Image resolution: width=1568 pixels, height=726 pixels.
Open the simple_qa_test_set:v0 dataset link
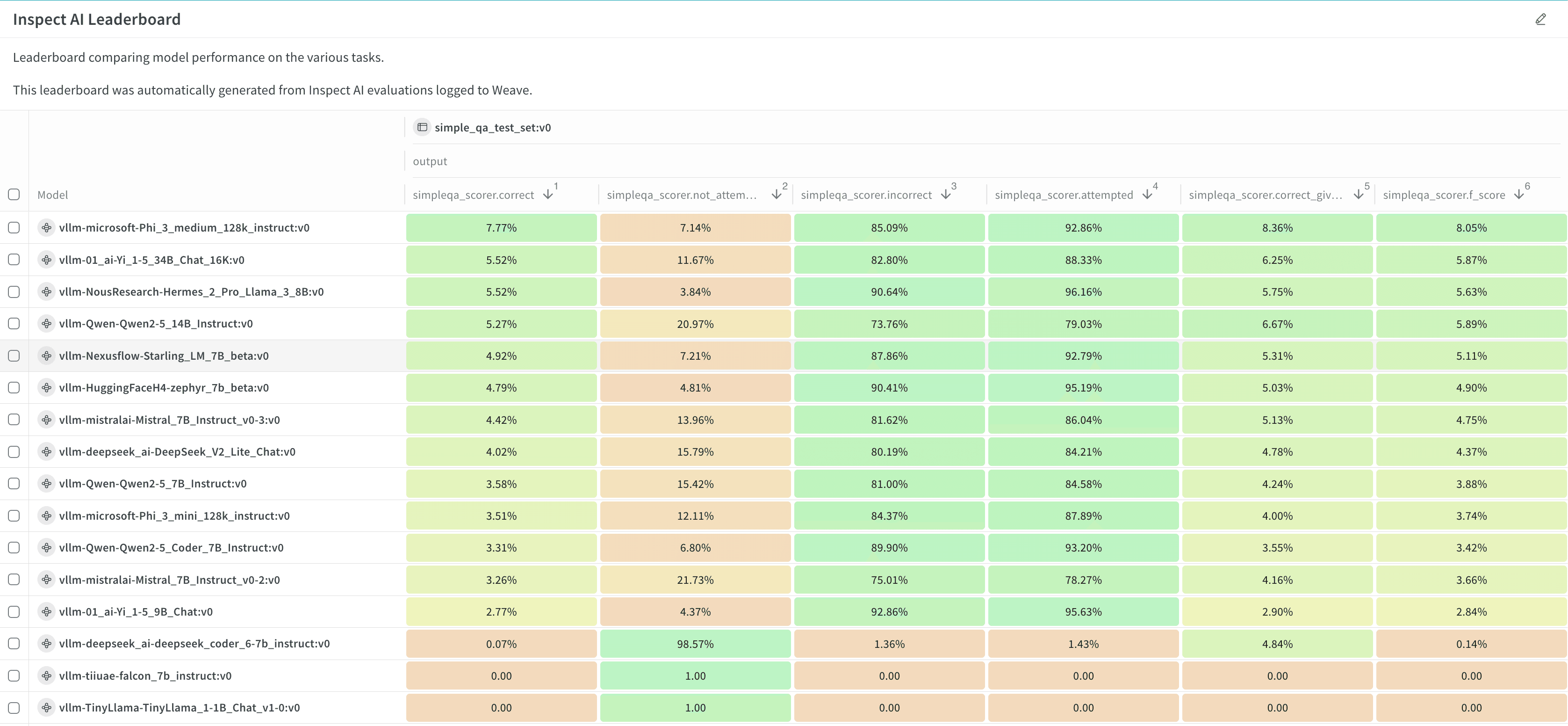tap(492, 127)
